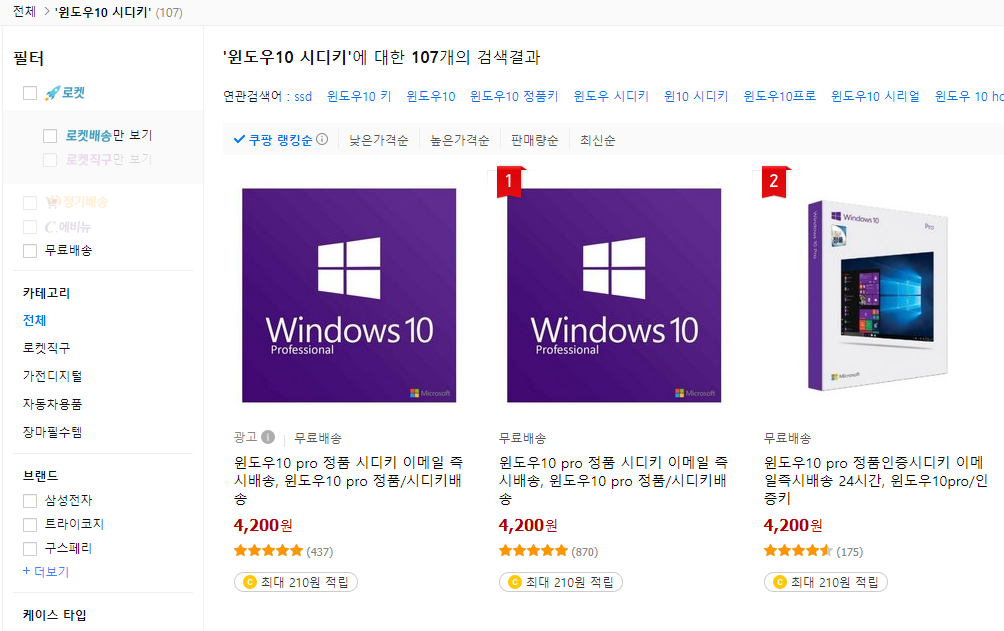Sort results by 판매량순
This screenshot has width=1004, height=631.
[535, 140]
